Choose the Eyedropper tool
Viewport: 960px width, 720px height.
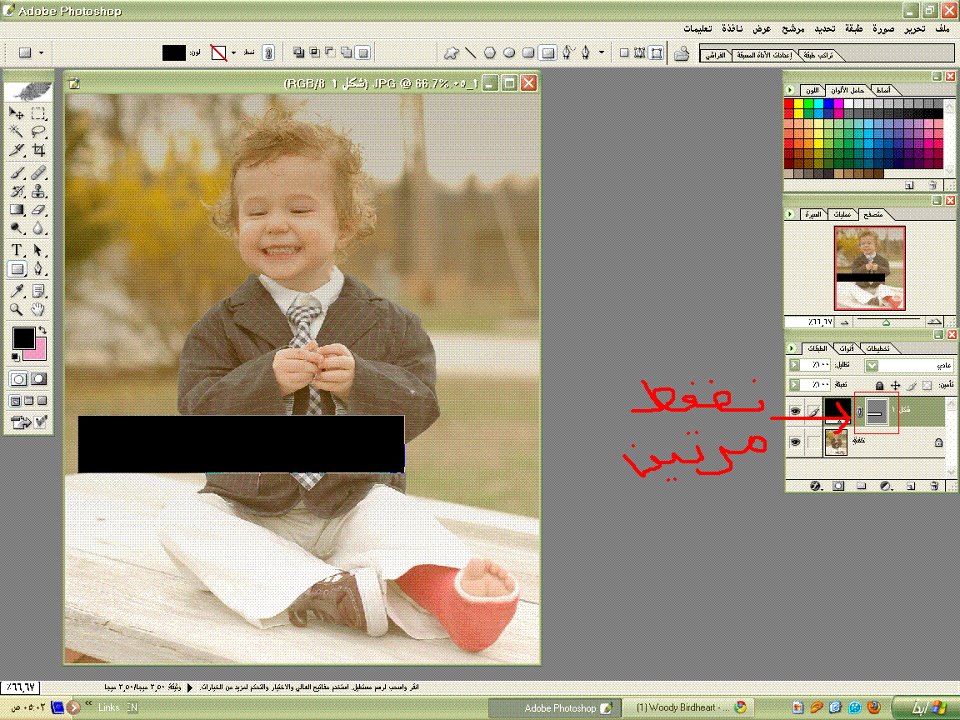[17, 290]
